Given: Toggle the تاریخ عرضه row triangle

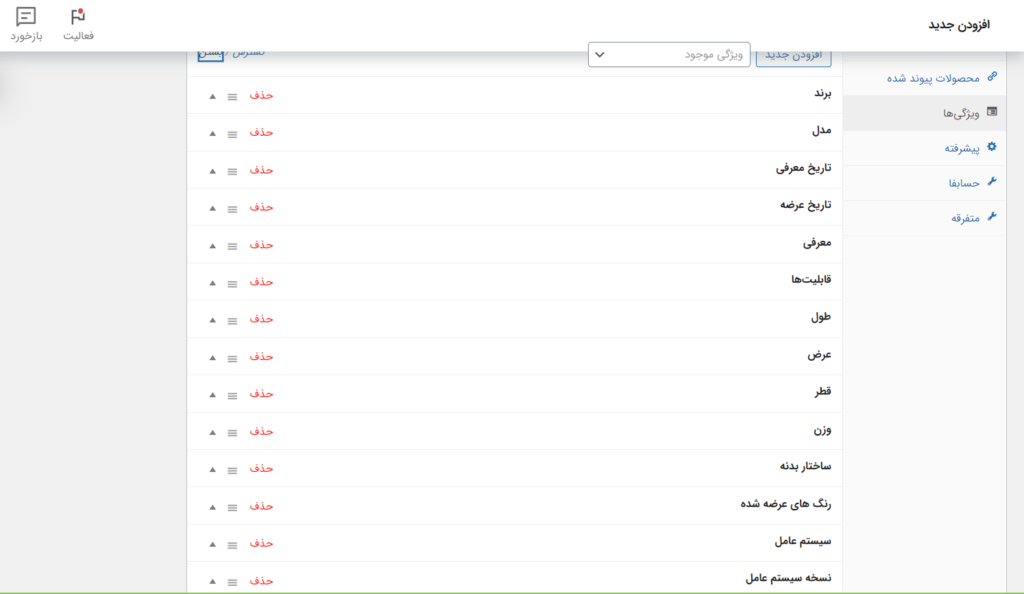Looking at the screenshot, I should pos(212,208).
